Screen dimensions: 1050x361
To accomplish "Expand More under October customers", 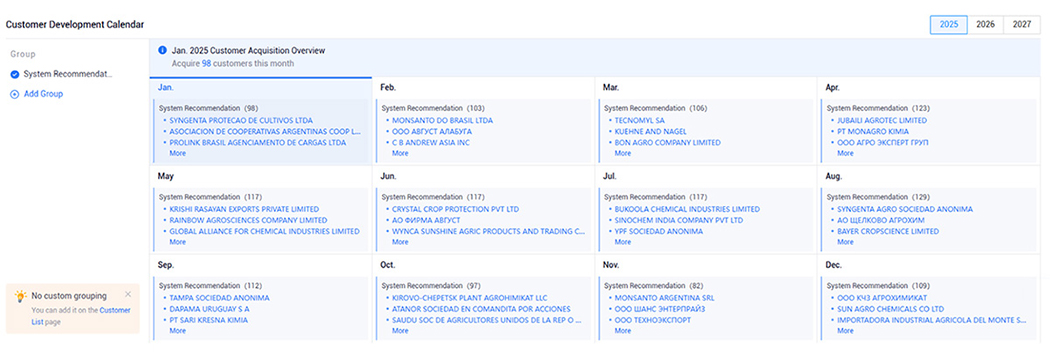I will [x=400, y=331].
